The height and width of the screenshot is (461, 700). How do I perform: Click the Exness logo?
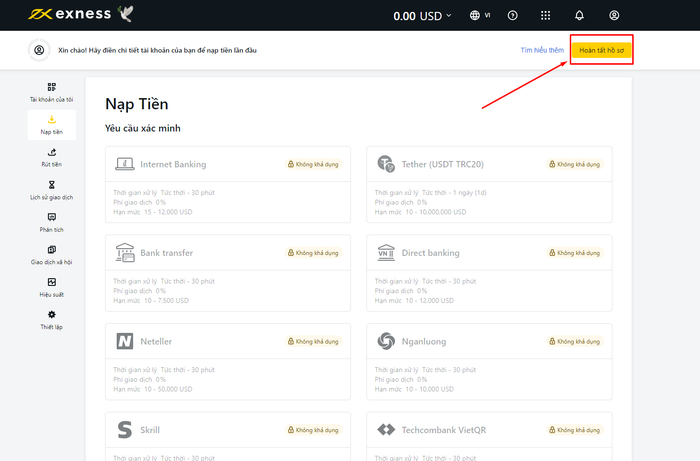(70, 14)
